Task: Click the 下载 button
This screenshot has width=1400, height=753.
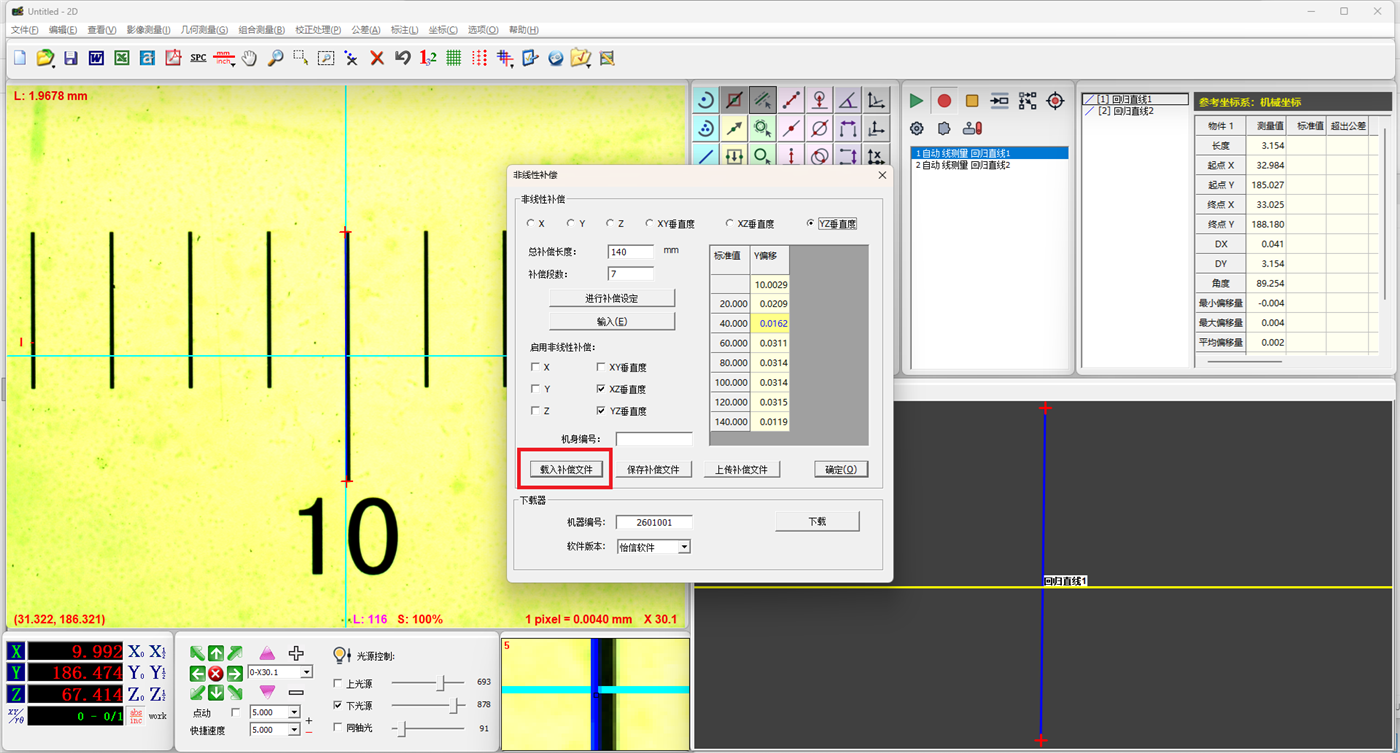Action: 817,521
